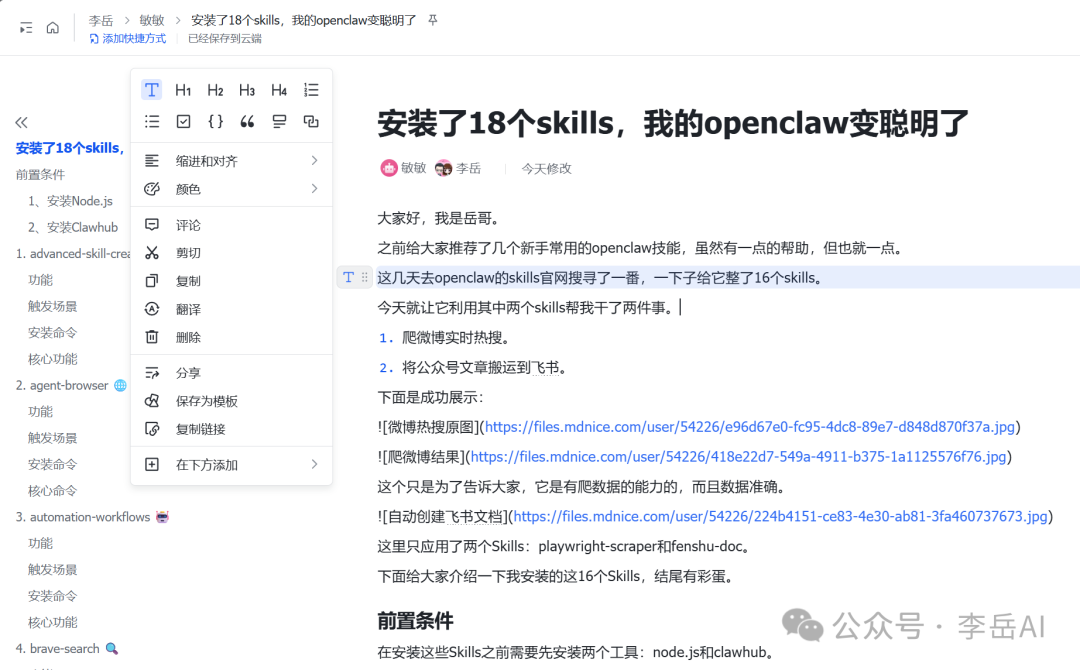Apply Heading 1 format

183,90
